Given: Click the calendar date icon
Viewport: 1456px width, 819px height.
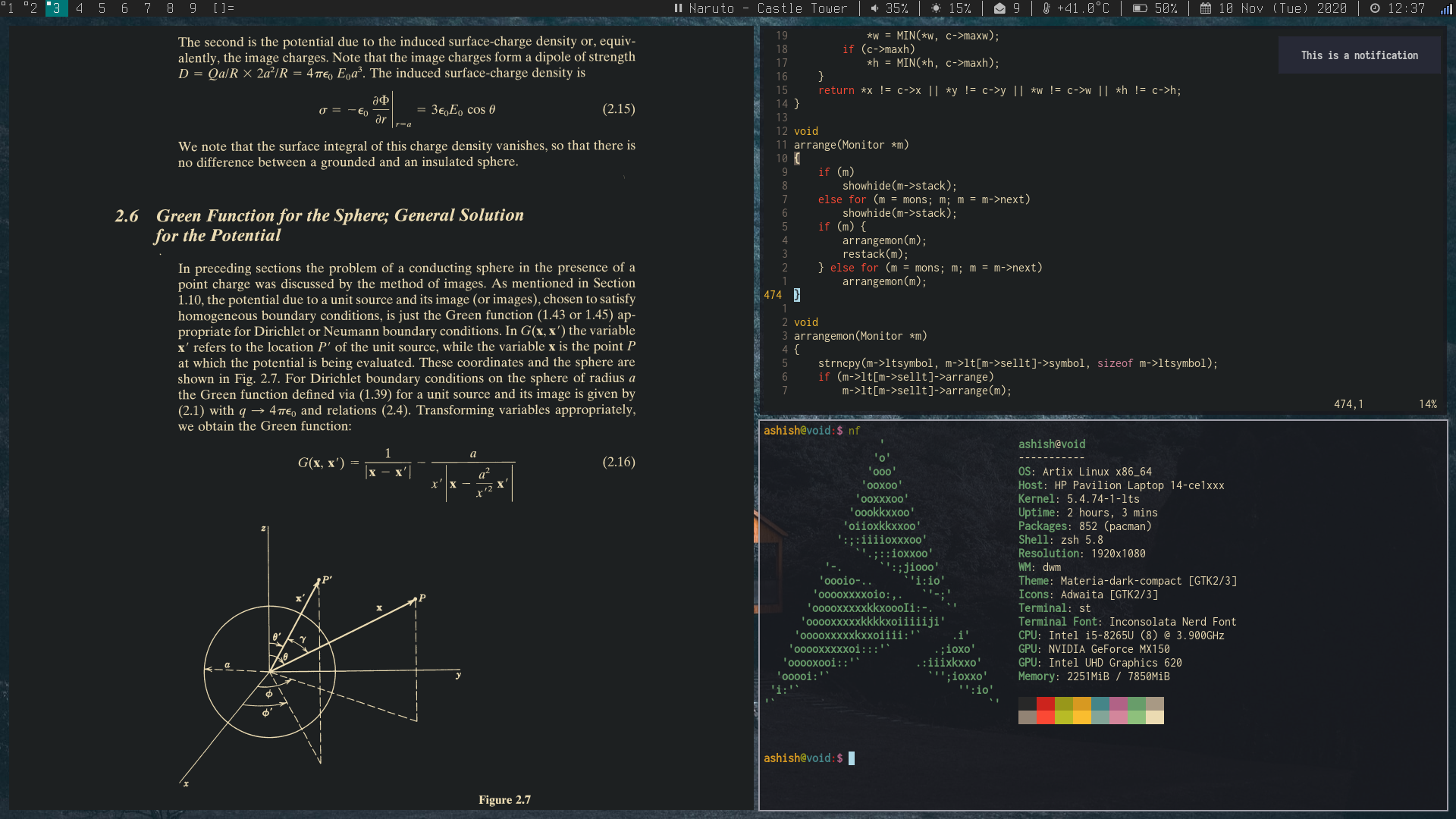Looking at the screenshot, I should pyautogui.click(x=1206, y=8).
